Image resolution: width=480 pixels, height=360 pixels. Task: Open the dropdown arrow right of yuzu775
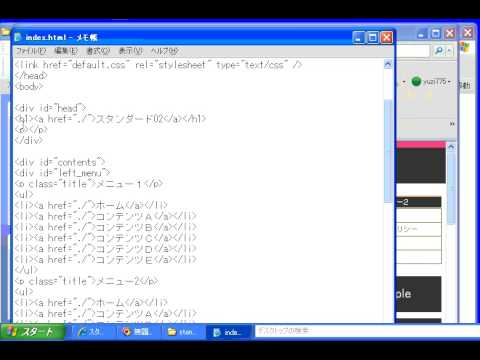pyautogui.click(x=449, y=82)
